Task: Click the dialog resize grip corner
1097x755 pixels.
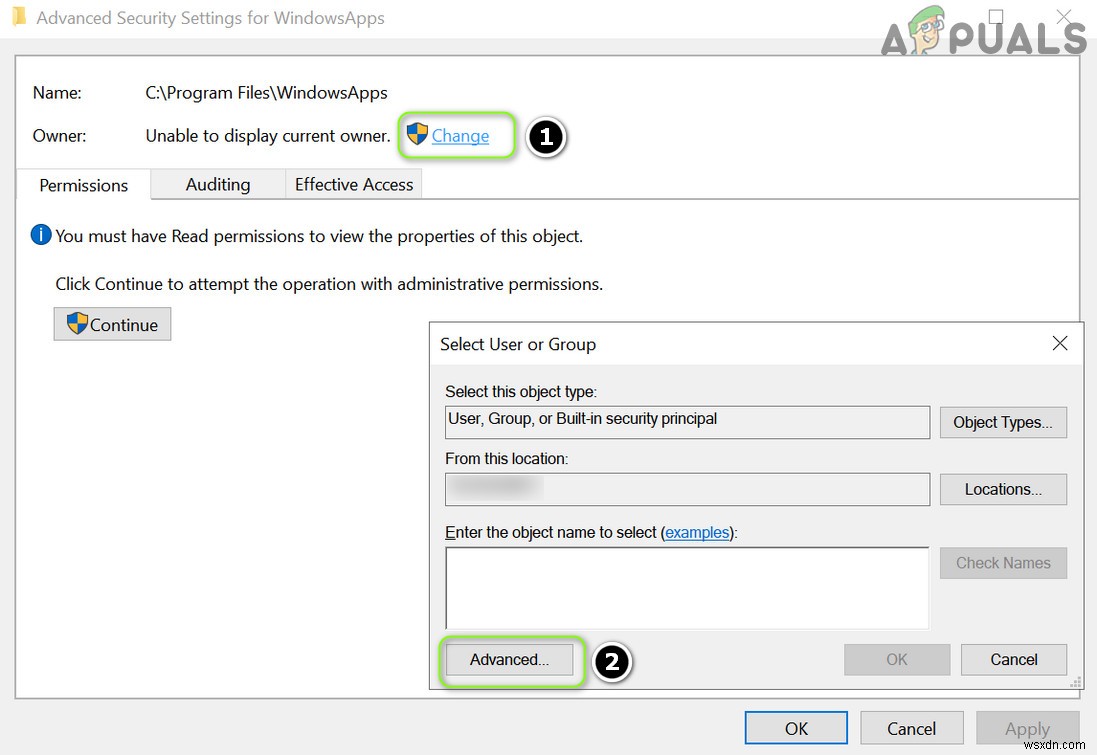Action: 1075,683
